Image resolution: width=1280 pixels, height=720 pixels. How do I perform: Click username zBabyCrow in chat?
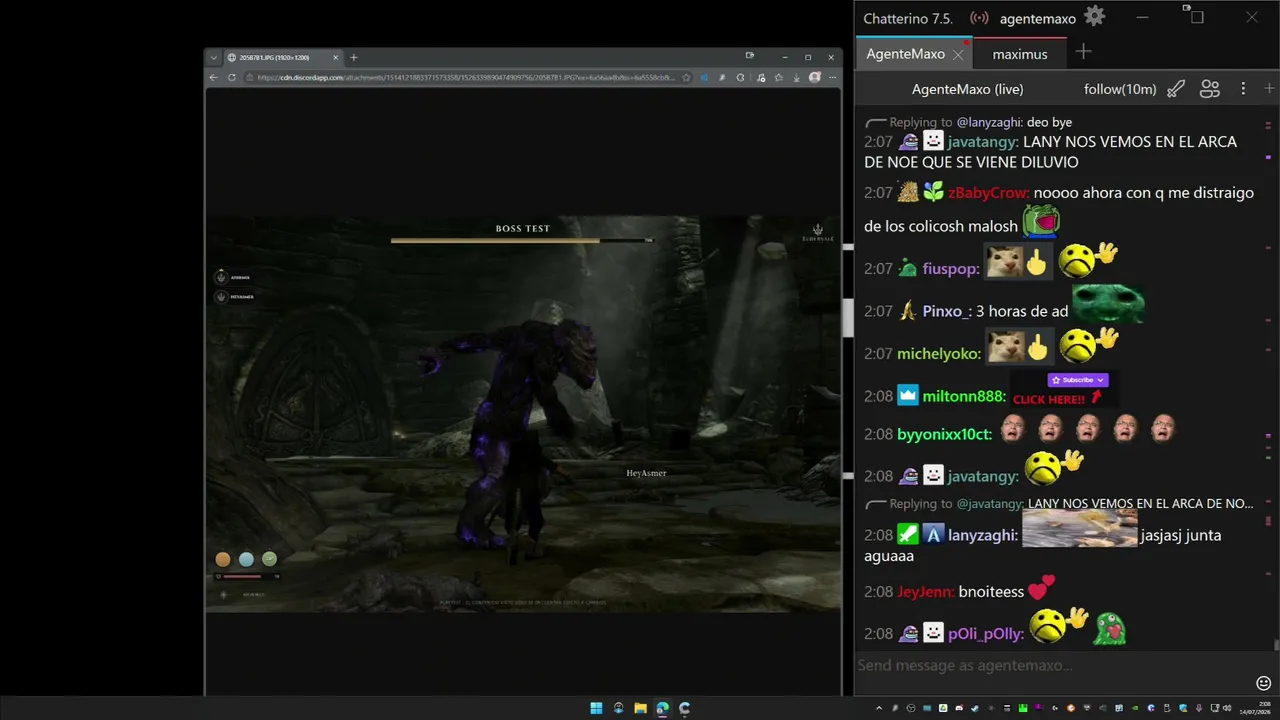(988, 193)
